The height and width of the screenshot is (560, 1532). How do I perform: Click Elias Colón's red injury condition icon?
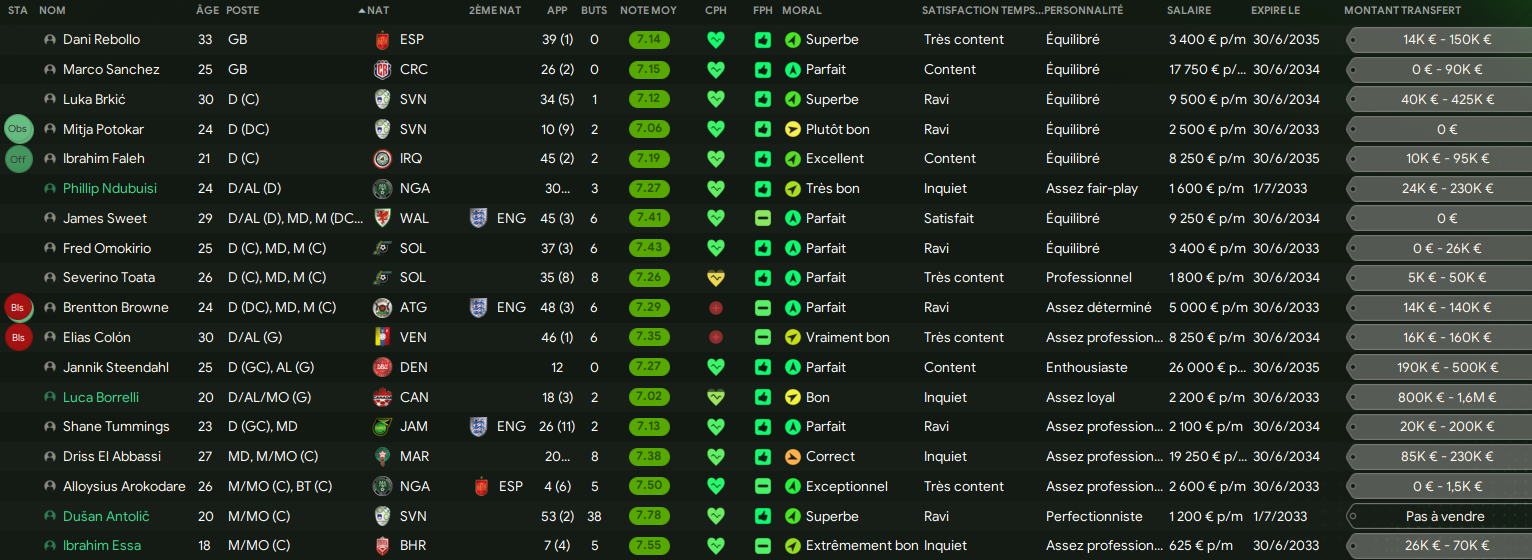[x=715, y=338]
